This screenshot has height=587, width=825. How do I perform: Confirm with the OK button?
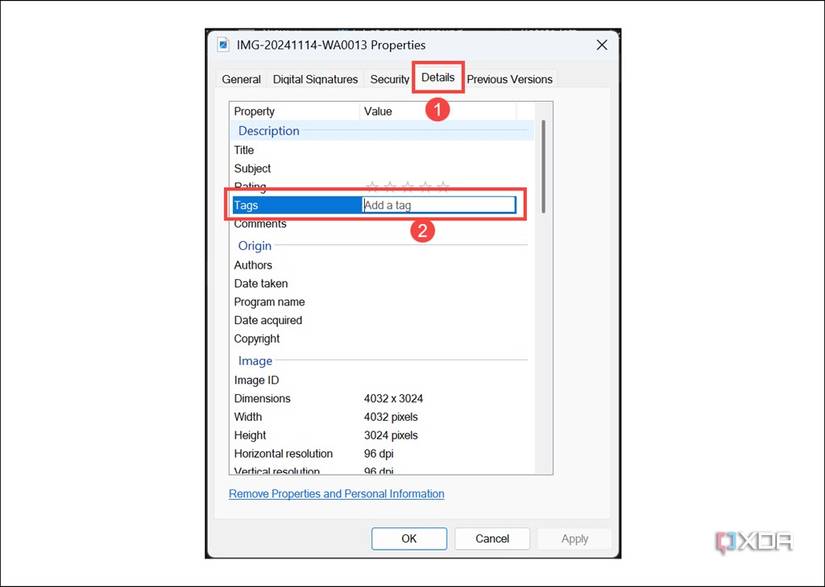pos(409,539)
